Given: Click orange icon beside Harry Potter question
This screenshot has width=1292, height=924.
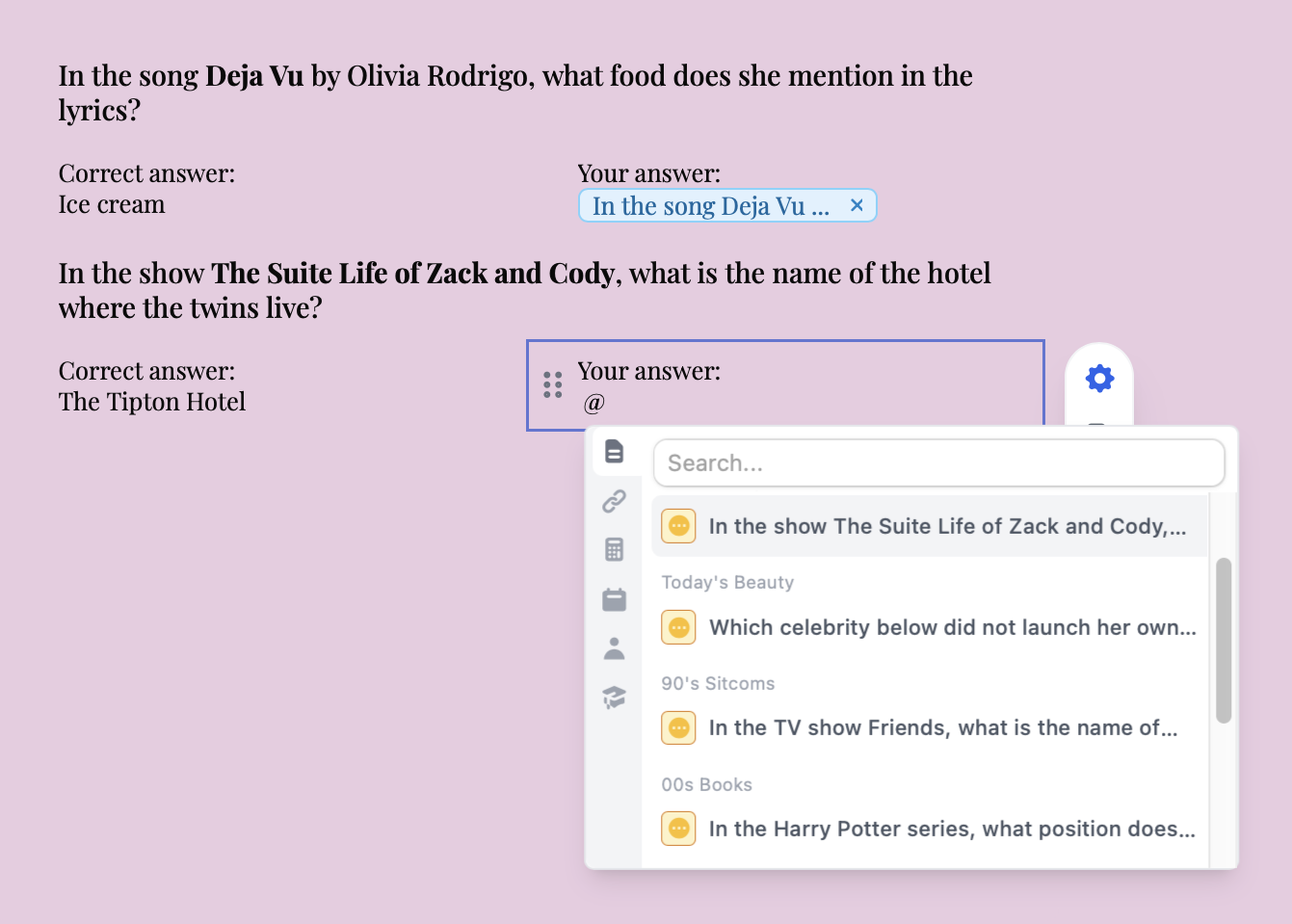Looking at the screenshot, I should [x=678, y=829].
